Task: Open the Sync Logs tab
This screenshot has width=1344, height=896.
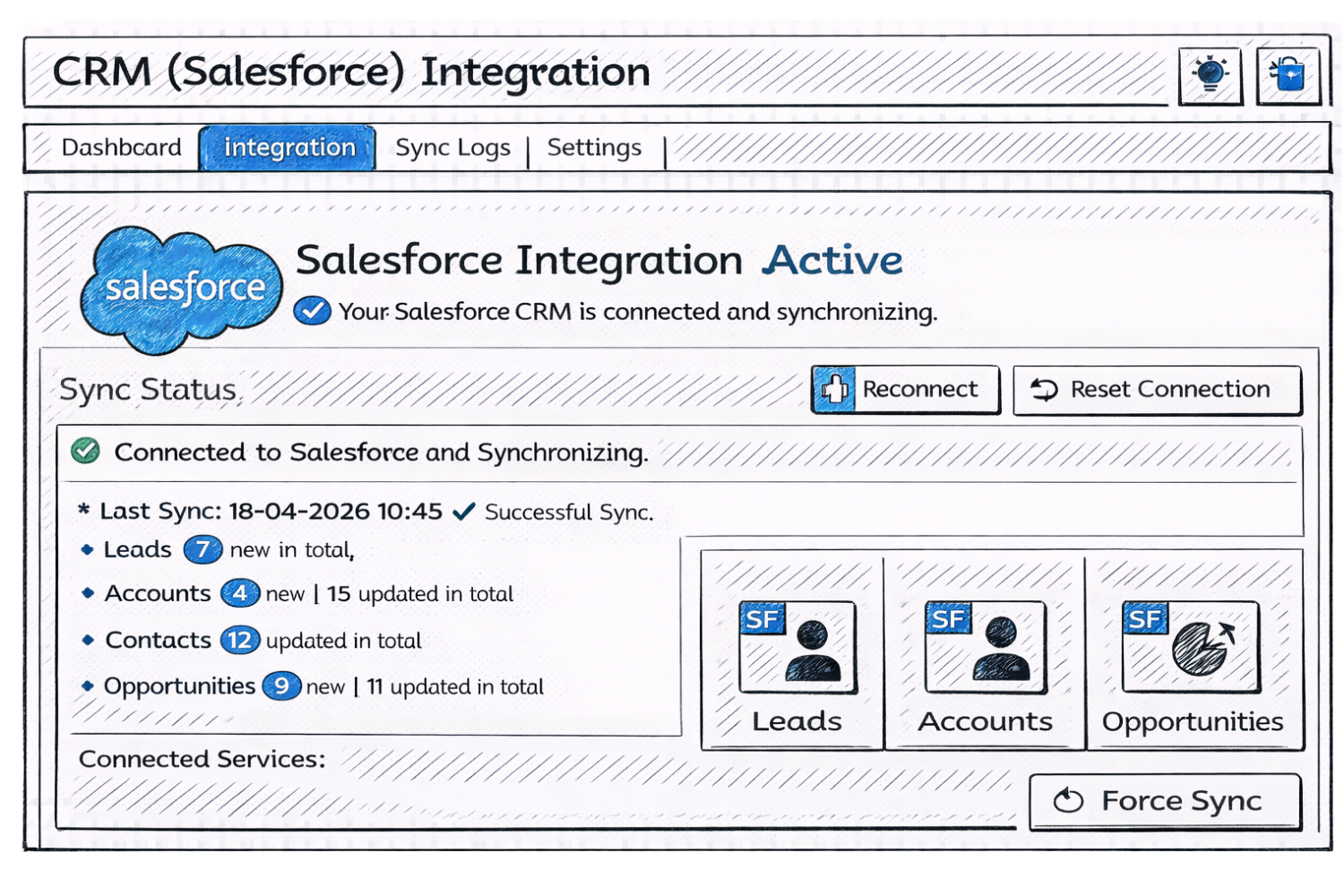Action: [452, 148]
